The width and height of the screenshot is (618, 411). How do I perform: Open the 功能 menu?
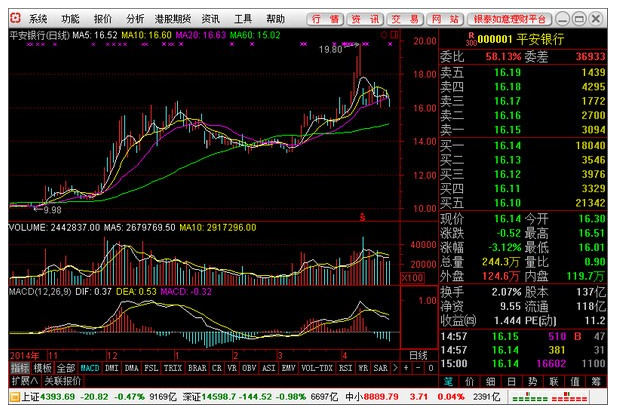[70, 19]
